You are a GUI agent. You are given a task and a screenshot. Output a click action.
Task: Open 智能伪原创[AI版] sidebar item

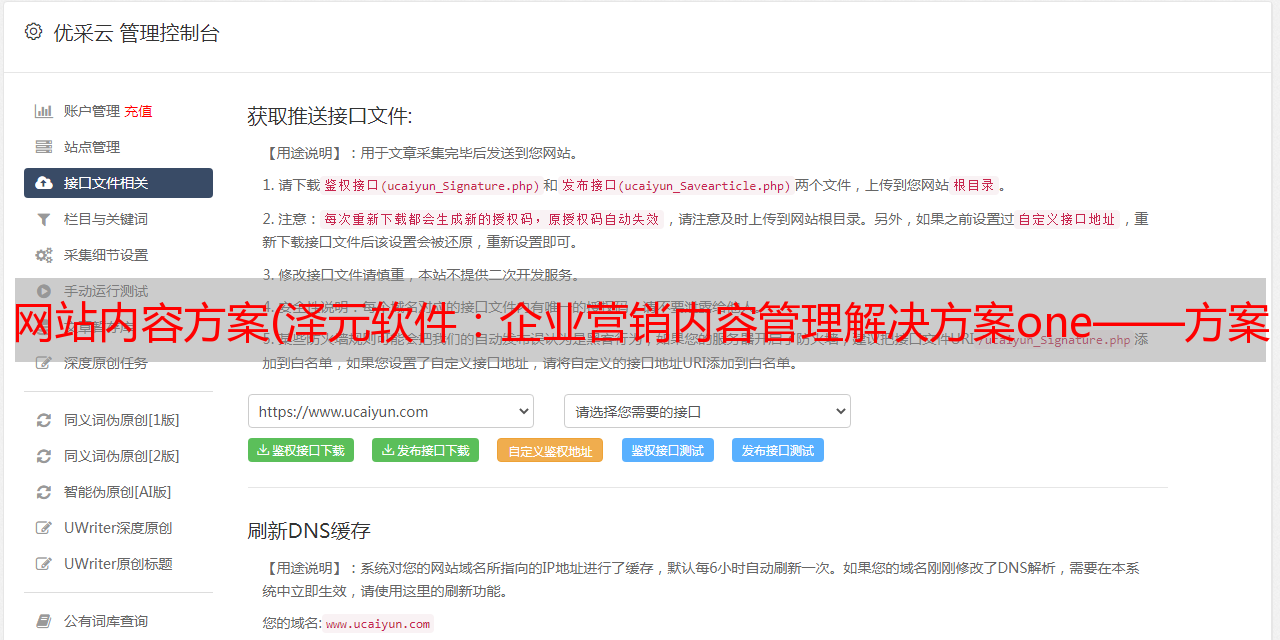coord(118,492)
